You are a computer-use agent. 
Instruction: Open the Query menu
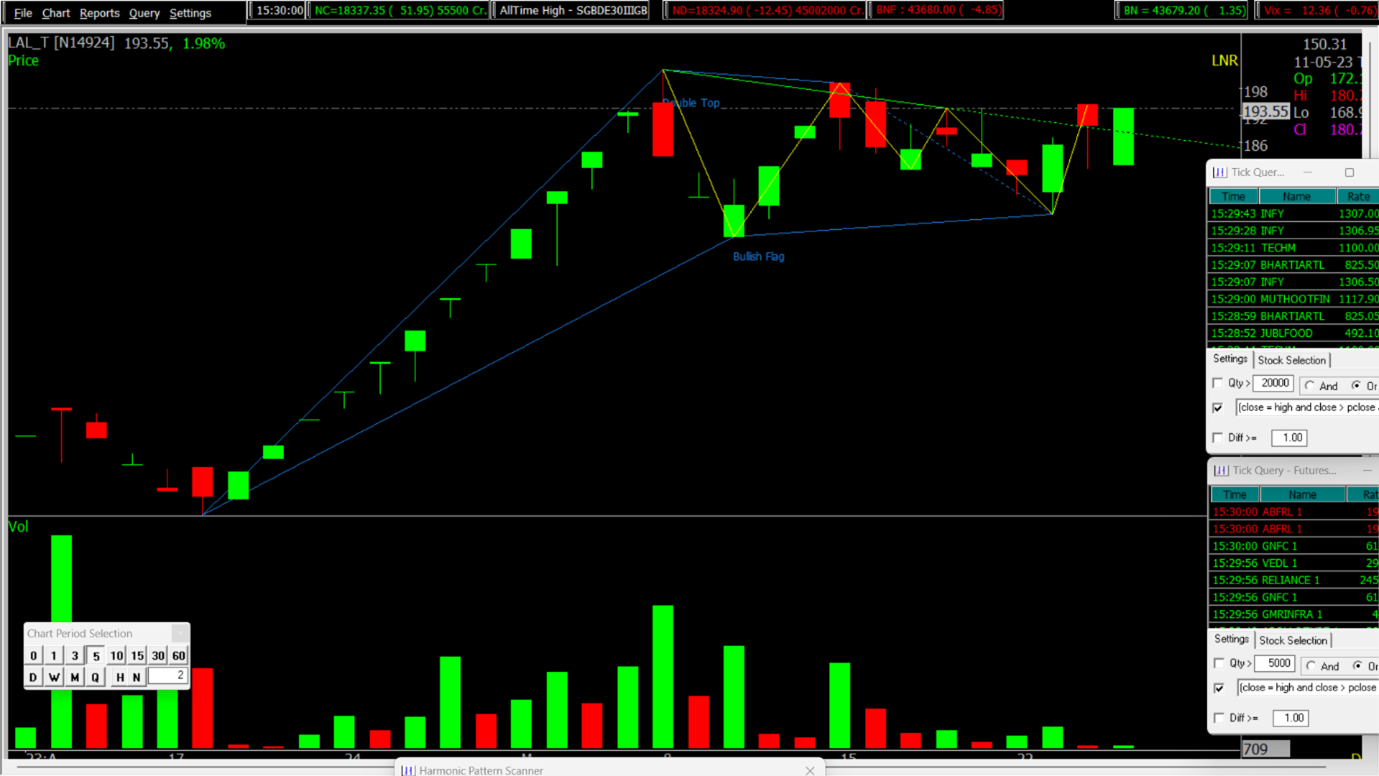(x=144, y=13)
